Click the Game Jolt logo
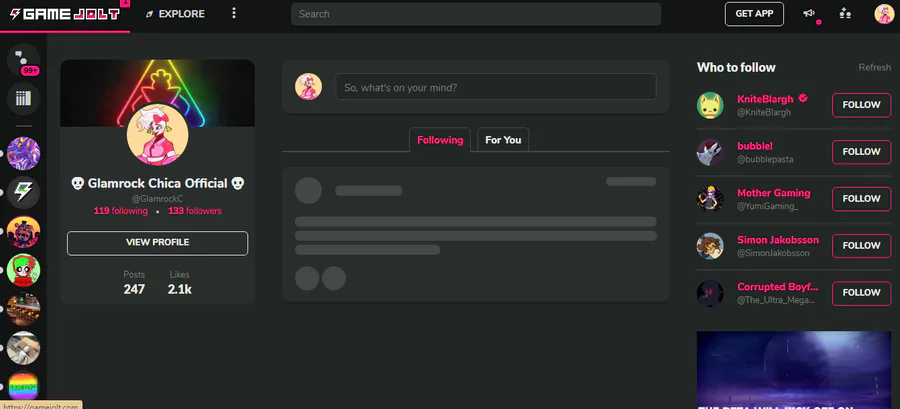Screen dimensions: 900x409 pyautogui.click(x=65, y=14)
